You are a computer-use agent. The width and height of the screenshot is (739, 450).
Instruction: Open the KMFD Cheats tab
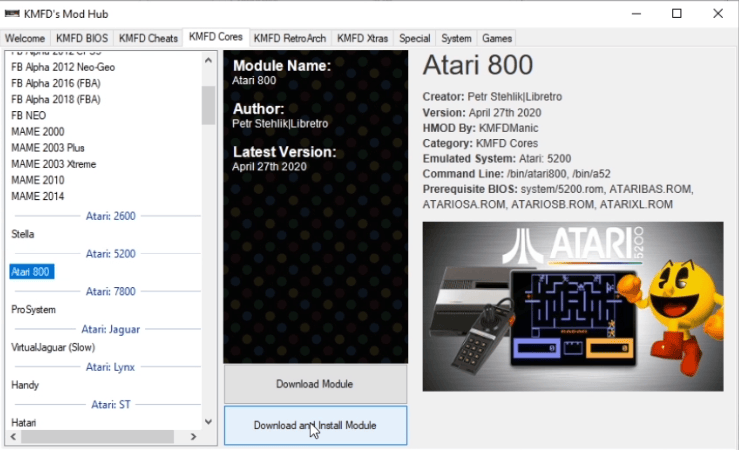pos(148,38)
